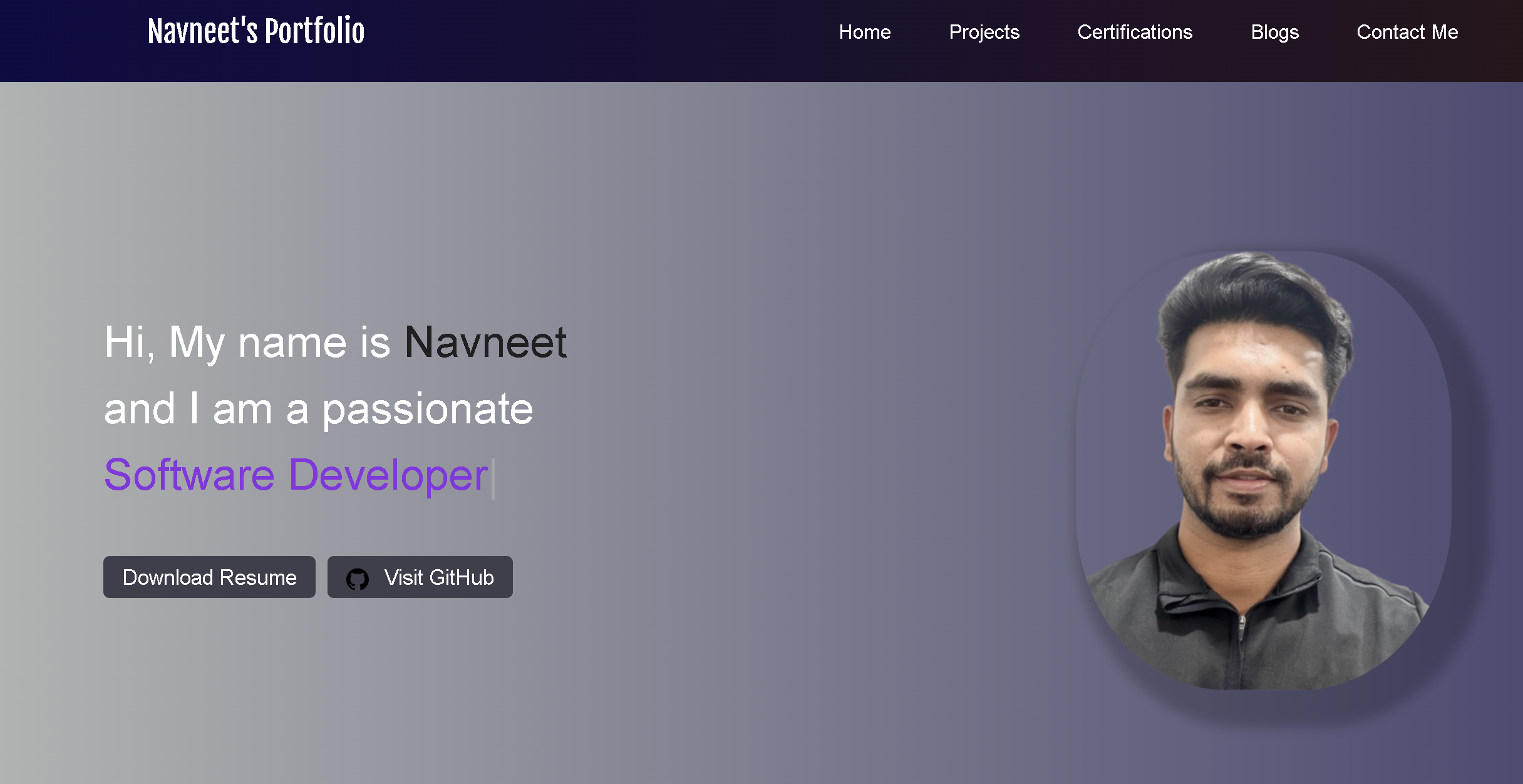
Task: Click the Visit GitHub button
Action: click(420, 577)
